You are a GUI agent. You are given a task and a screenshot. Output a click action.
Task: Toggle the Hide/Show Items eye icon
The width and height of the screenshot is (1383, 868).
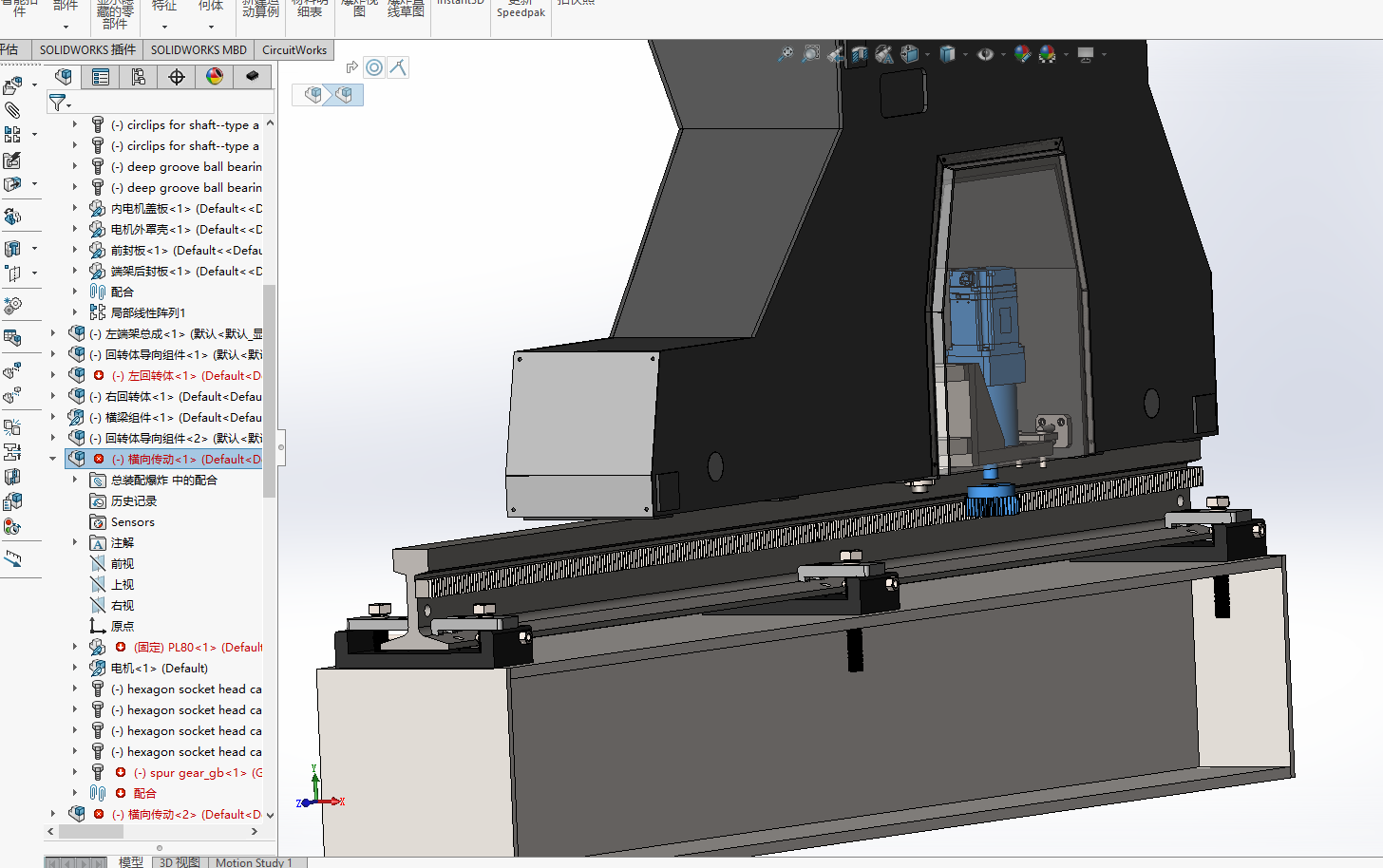pyautogui.click(x=985, y=54)
